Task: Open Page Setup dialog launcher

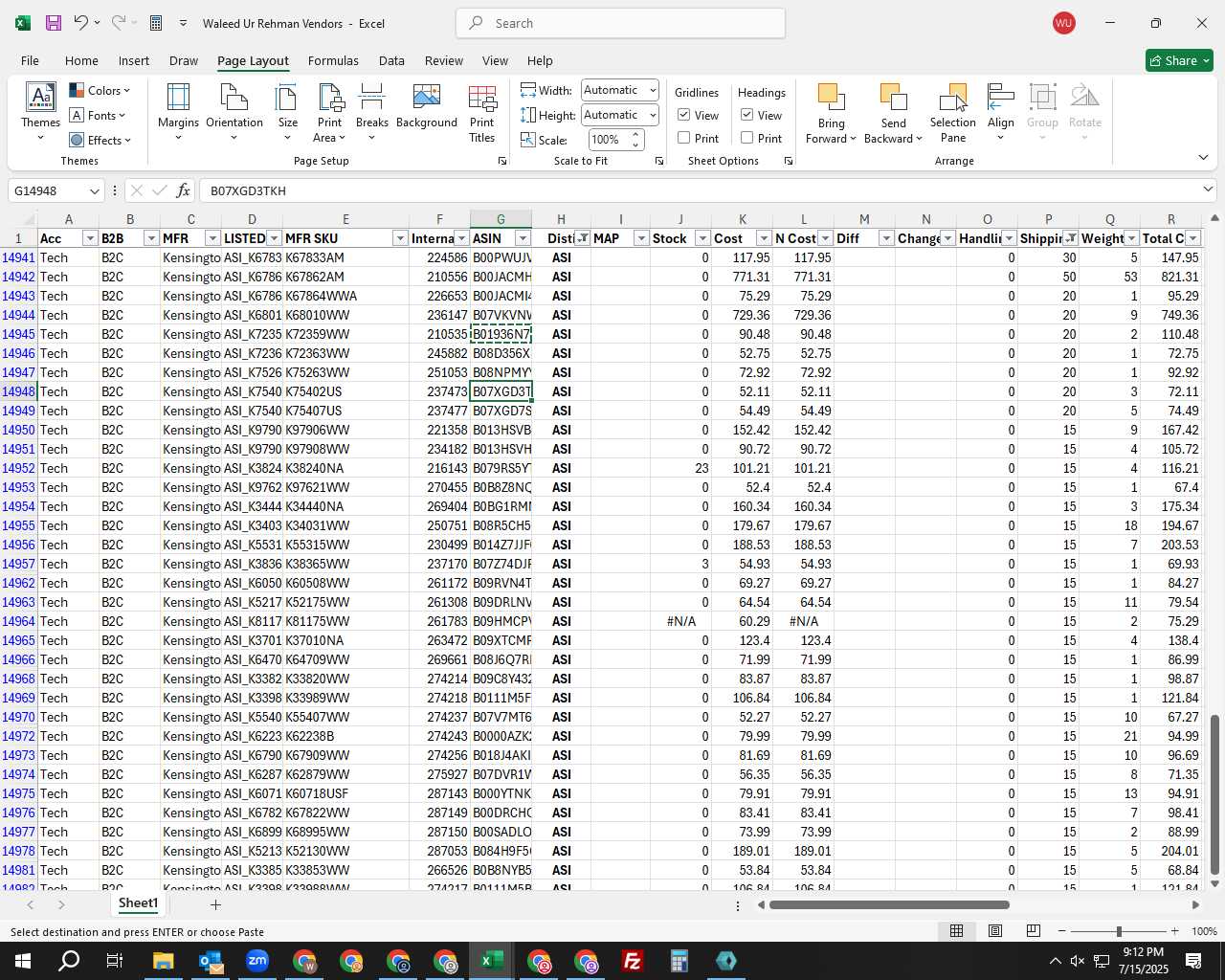Action: coord(501,162)
